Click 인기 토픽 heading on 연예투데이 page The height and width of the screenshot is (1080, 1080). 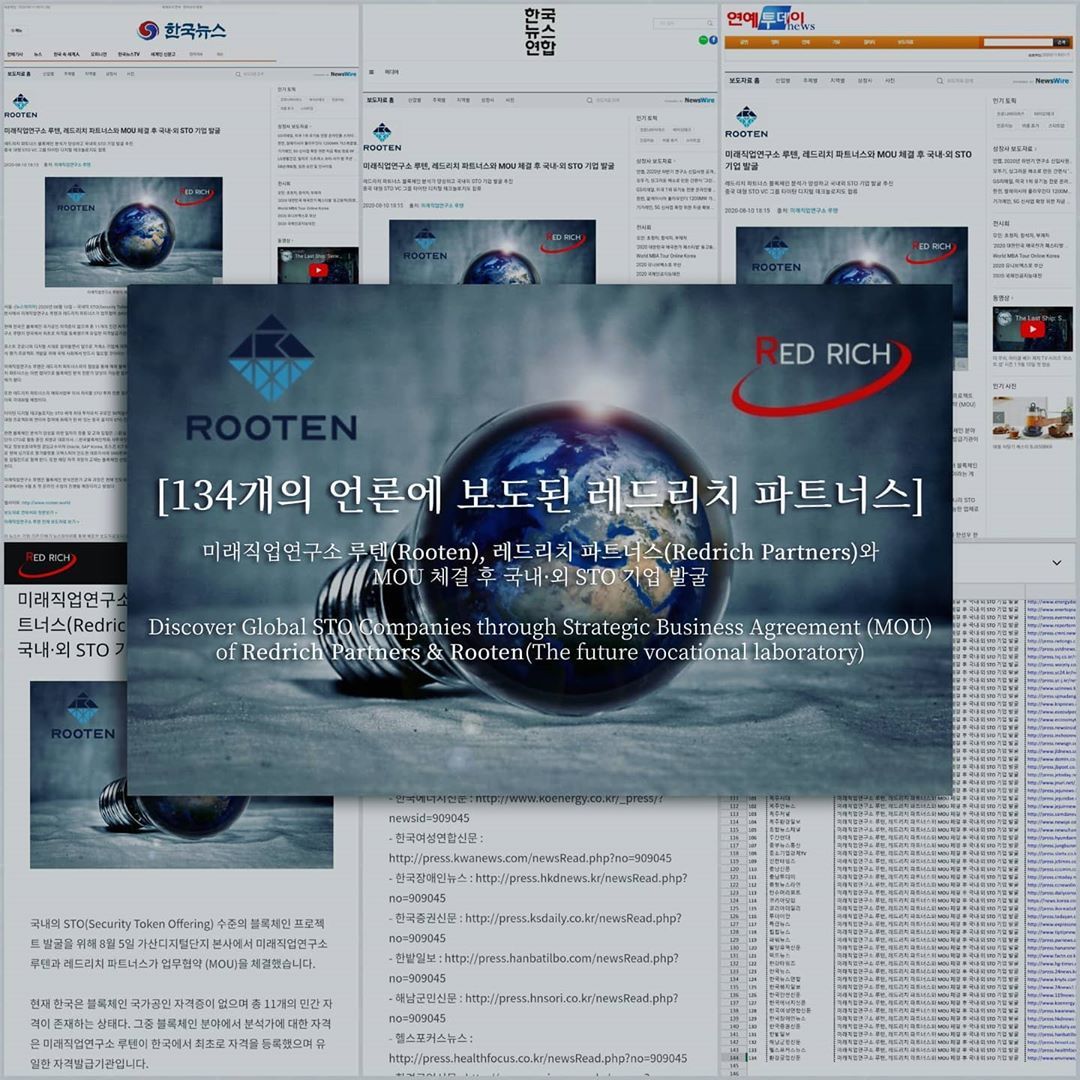[x=1006, y=101]
